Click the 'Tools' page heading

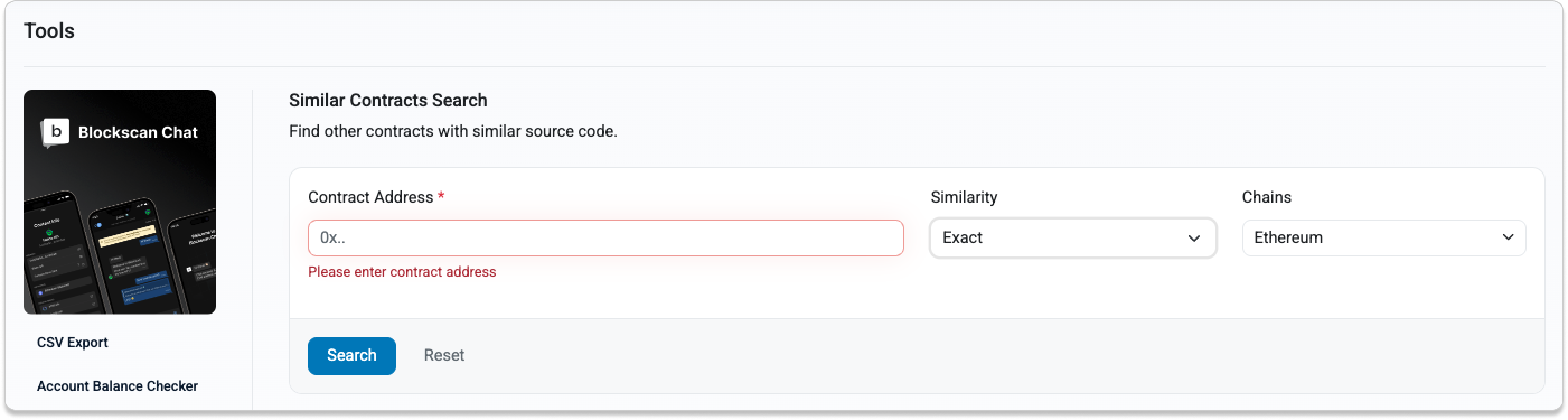pyautogui.click(x=49, y=30)
